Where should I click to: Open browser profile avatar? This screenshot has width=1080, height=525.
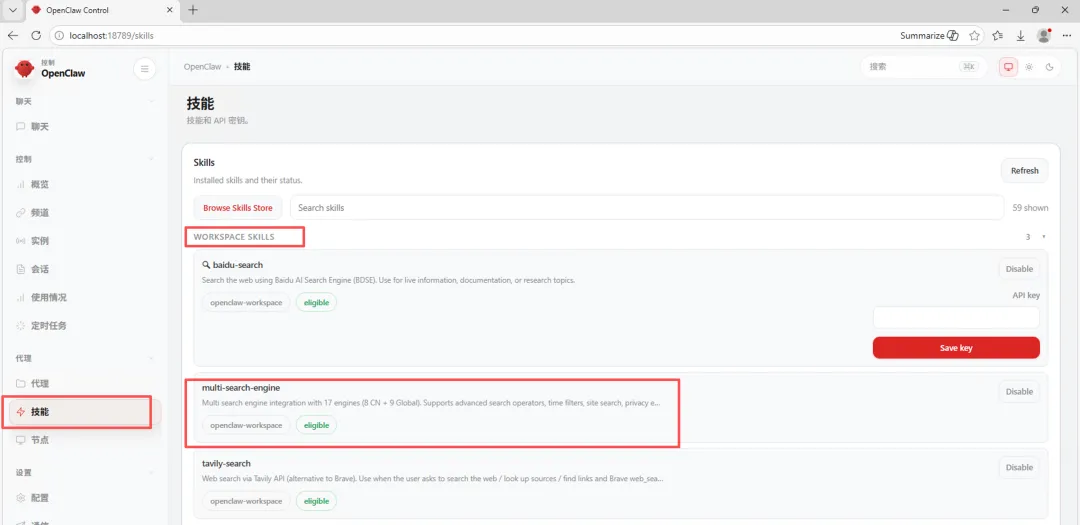tap(1043, 35)
